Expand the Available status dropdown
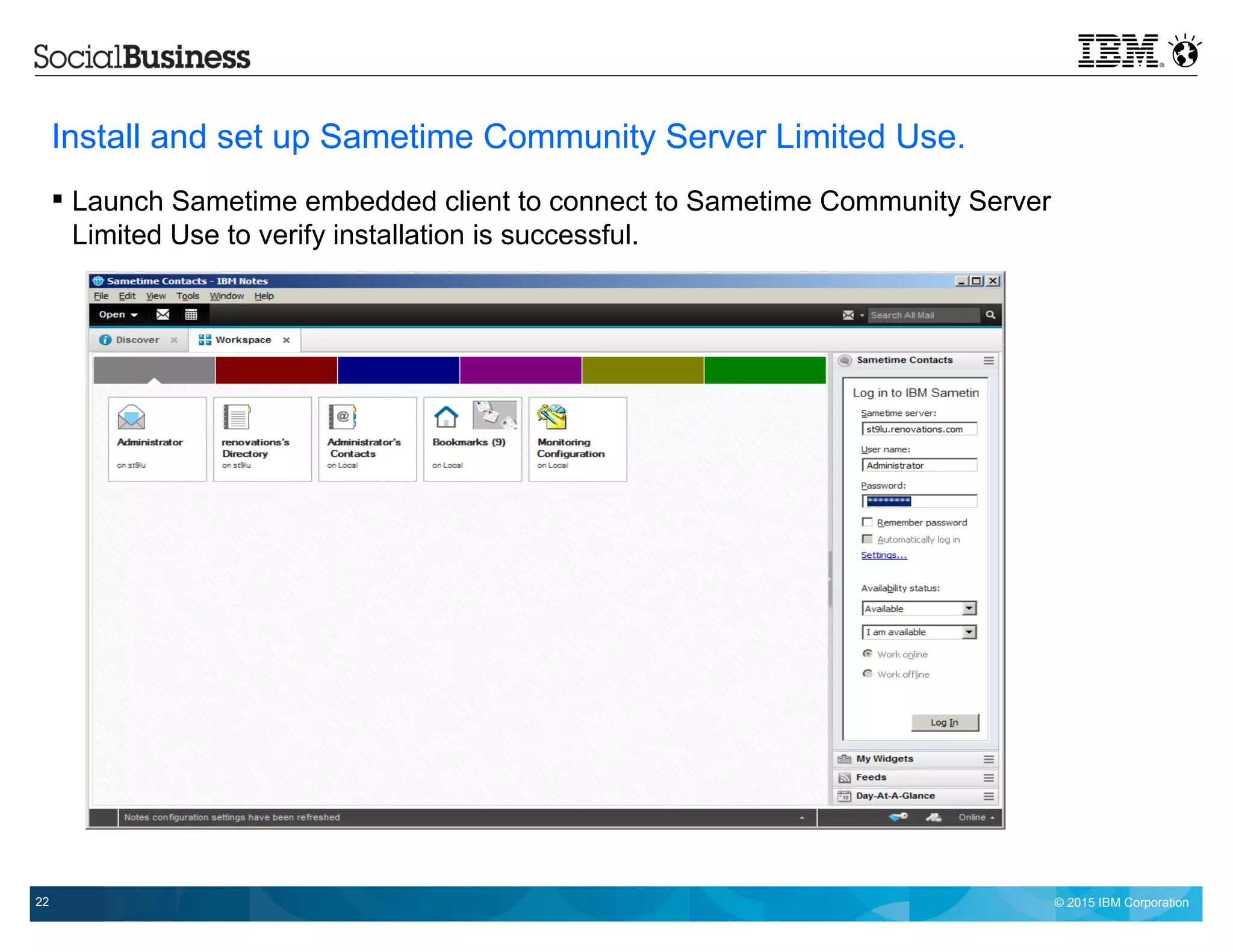Viewport: 1233px width, 952px height. [x=969, y=608]
